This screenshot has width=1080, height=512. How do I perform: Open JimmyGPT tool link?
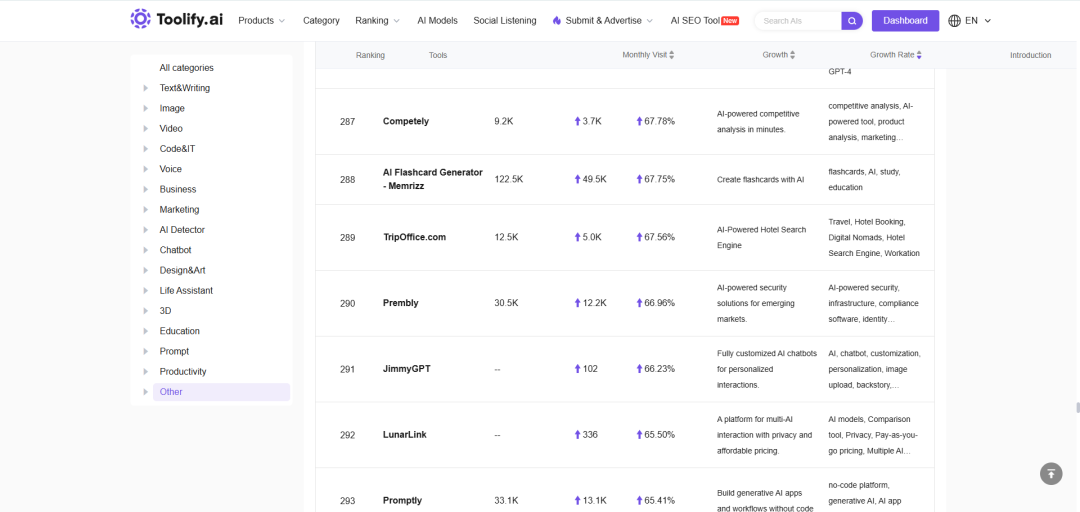click(x=406, y=369)
